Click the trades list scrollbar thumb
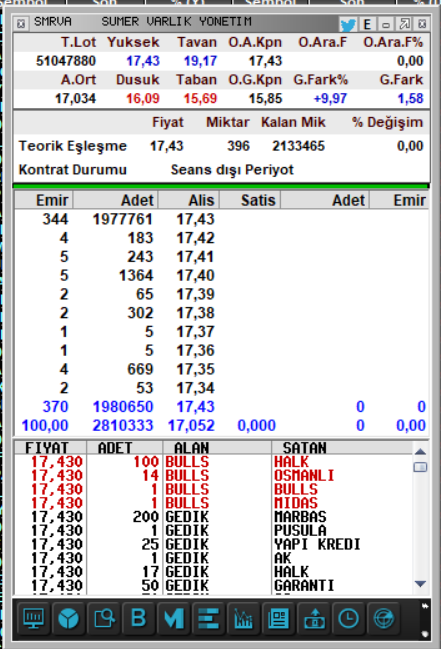 click(x=420, y=467)
